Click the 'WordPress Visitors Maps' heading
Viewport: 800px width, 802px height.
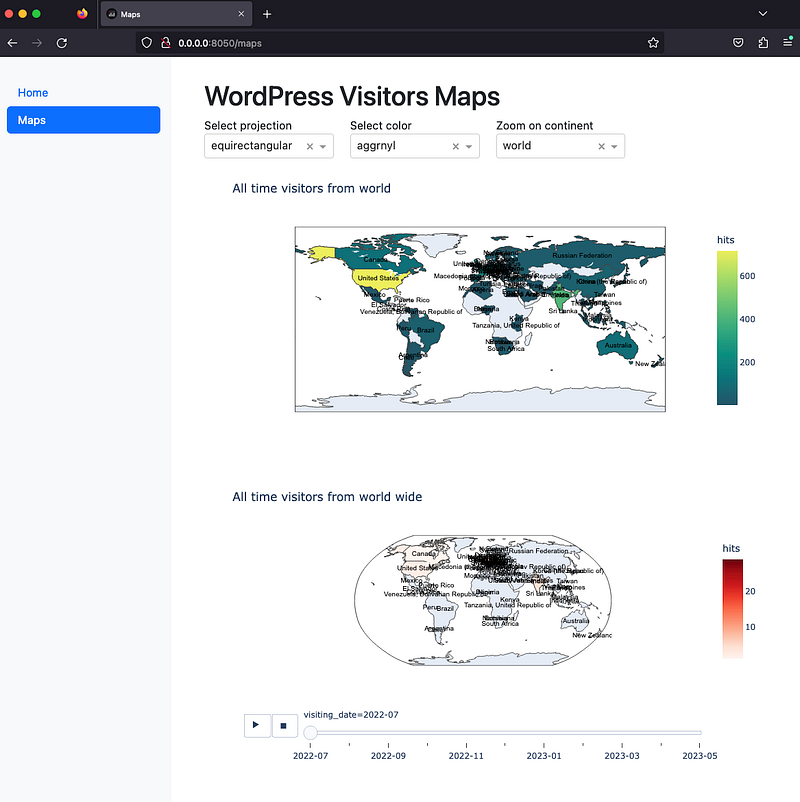click(x=352, y=96)
